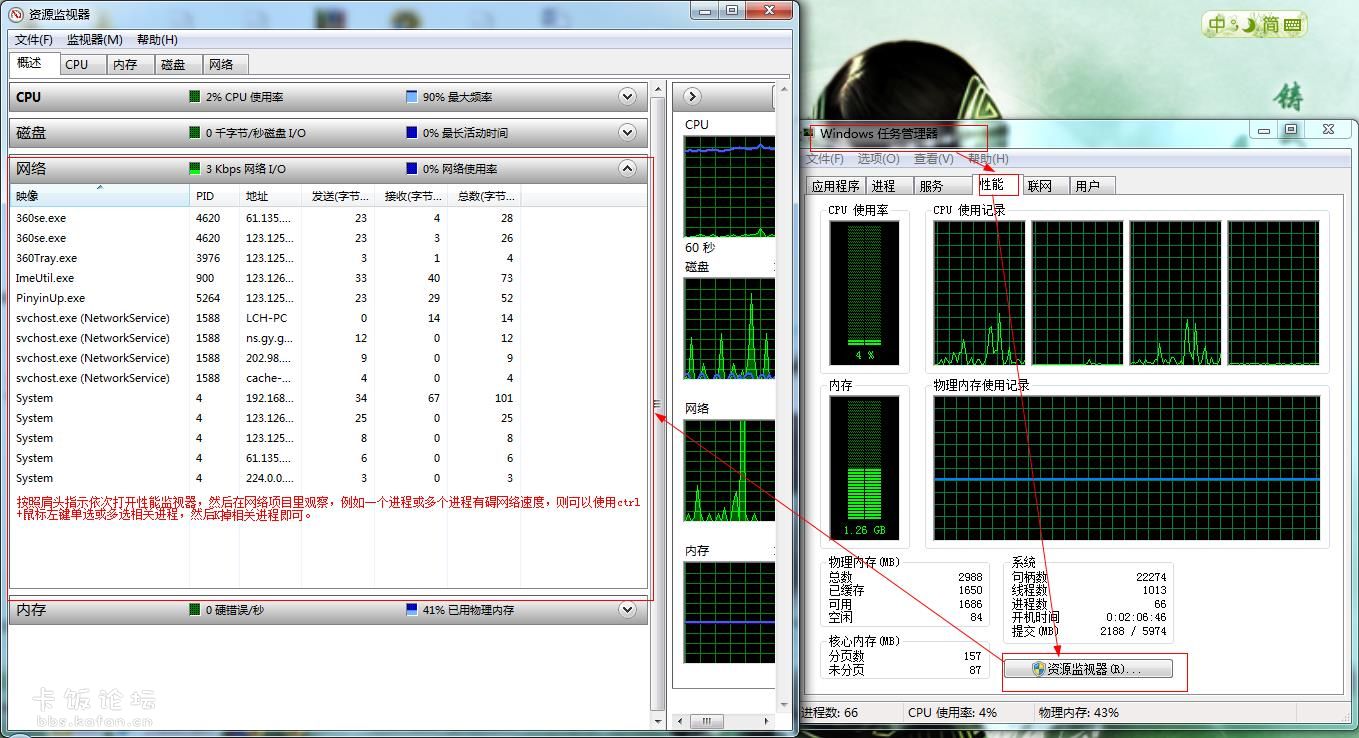Select System row with address 192.168...
Screen dimensions: 1359x738
pyautogui.click(x=265, y=398)
